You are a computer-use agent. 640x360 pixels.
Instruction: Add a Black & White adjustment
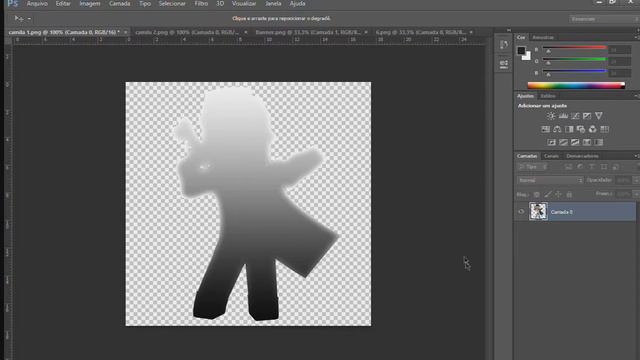click(x=569, y=129)
